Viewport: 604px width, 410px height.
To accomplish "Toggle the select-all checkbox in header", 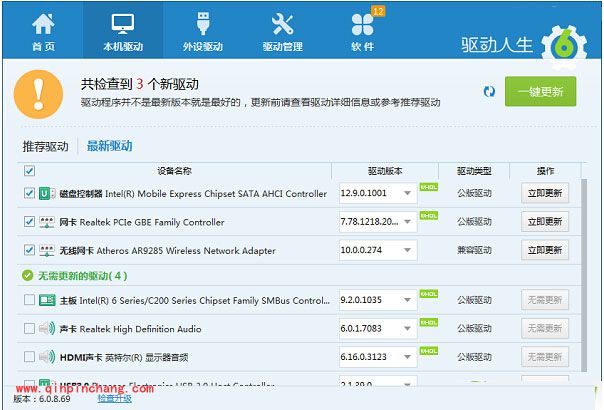I will (29, 171).
